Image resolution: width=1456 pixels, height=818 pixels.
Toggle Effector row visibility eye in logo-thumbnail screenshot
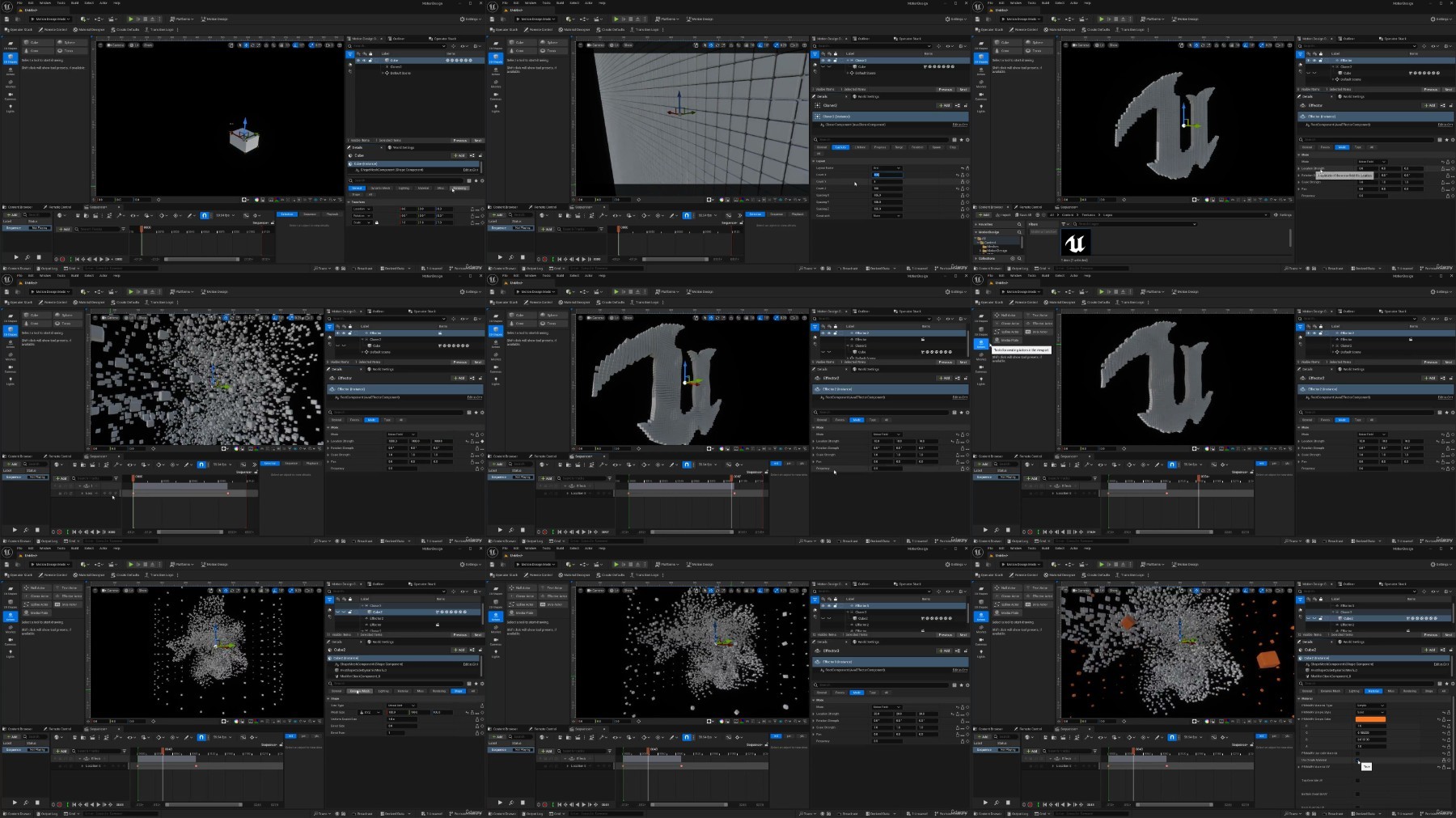click(1308, 61)
